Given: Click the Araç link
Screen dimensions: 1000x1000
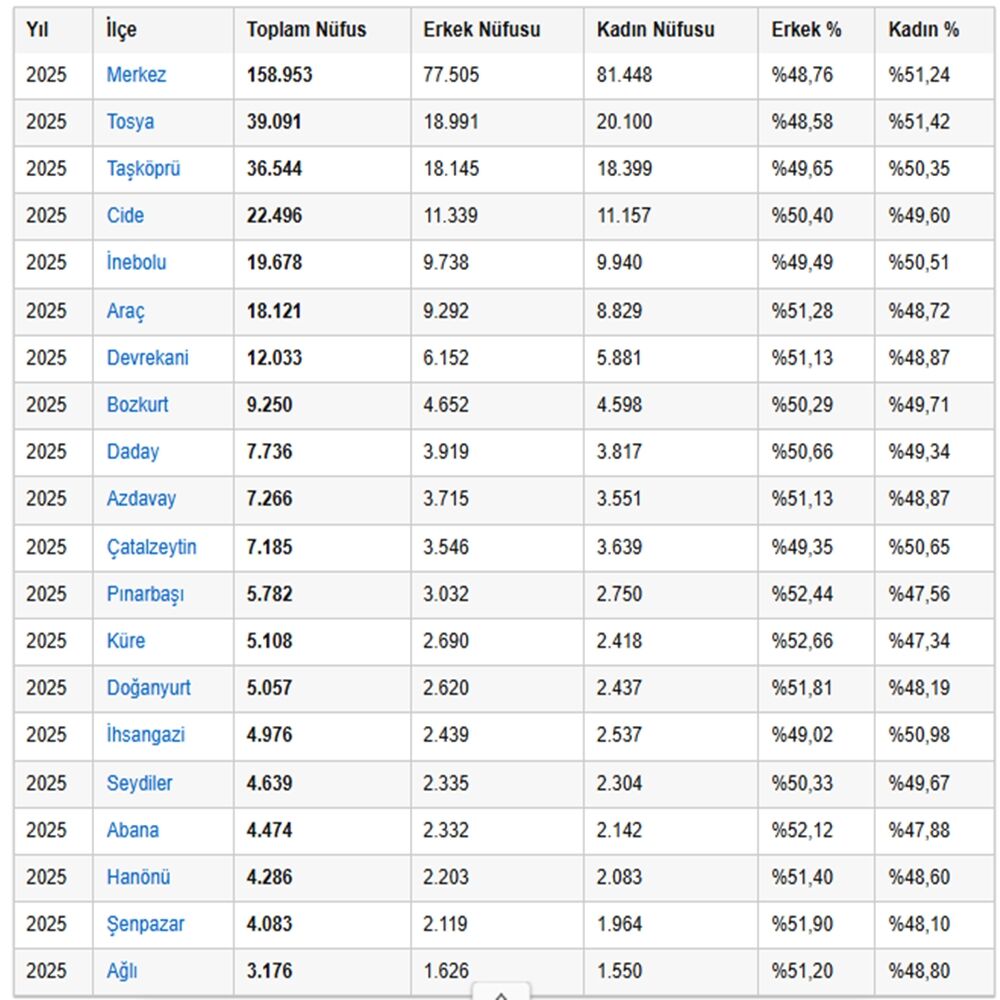Looking at the screenshot, I should 125,311.
